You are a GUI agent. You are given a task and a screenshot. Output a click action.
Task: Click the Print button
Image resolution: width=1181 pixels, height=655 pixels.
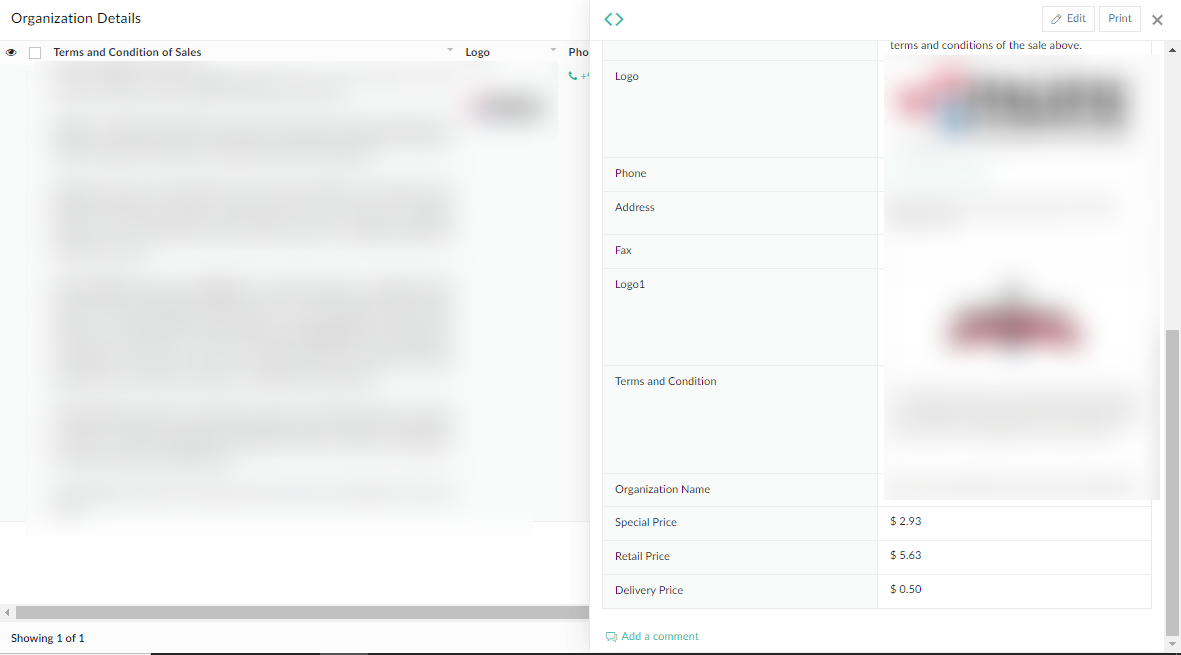(1119, 18)
